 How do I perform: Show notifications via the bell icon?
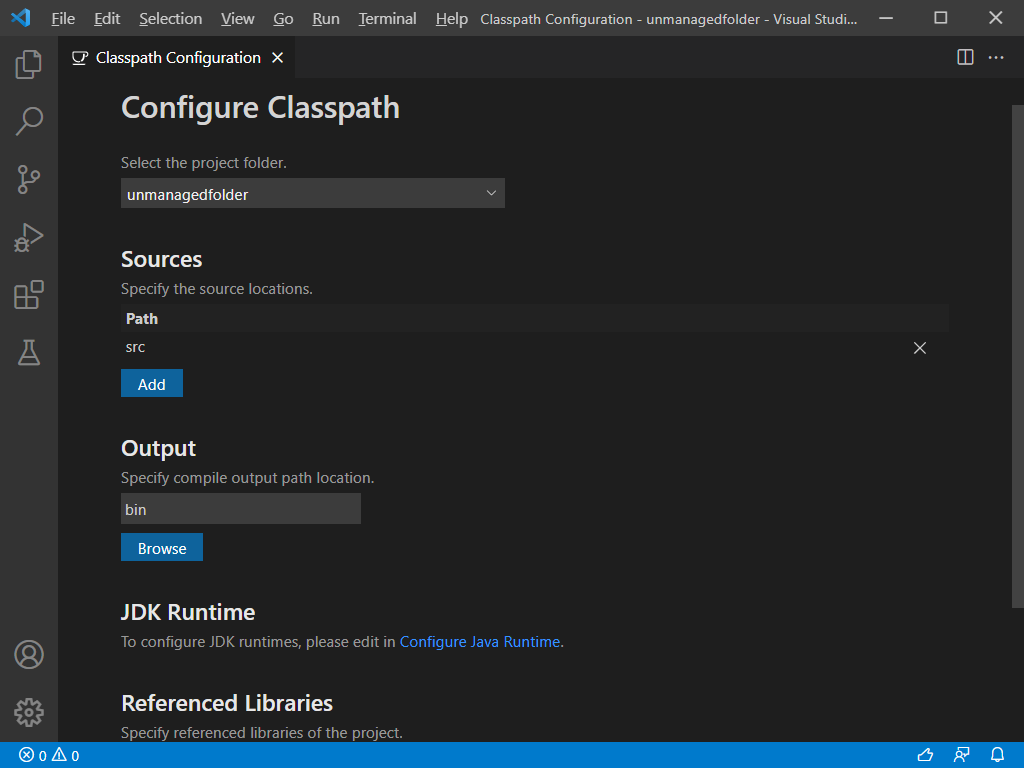pyautogui.click(x=996, y=755)
